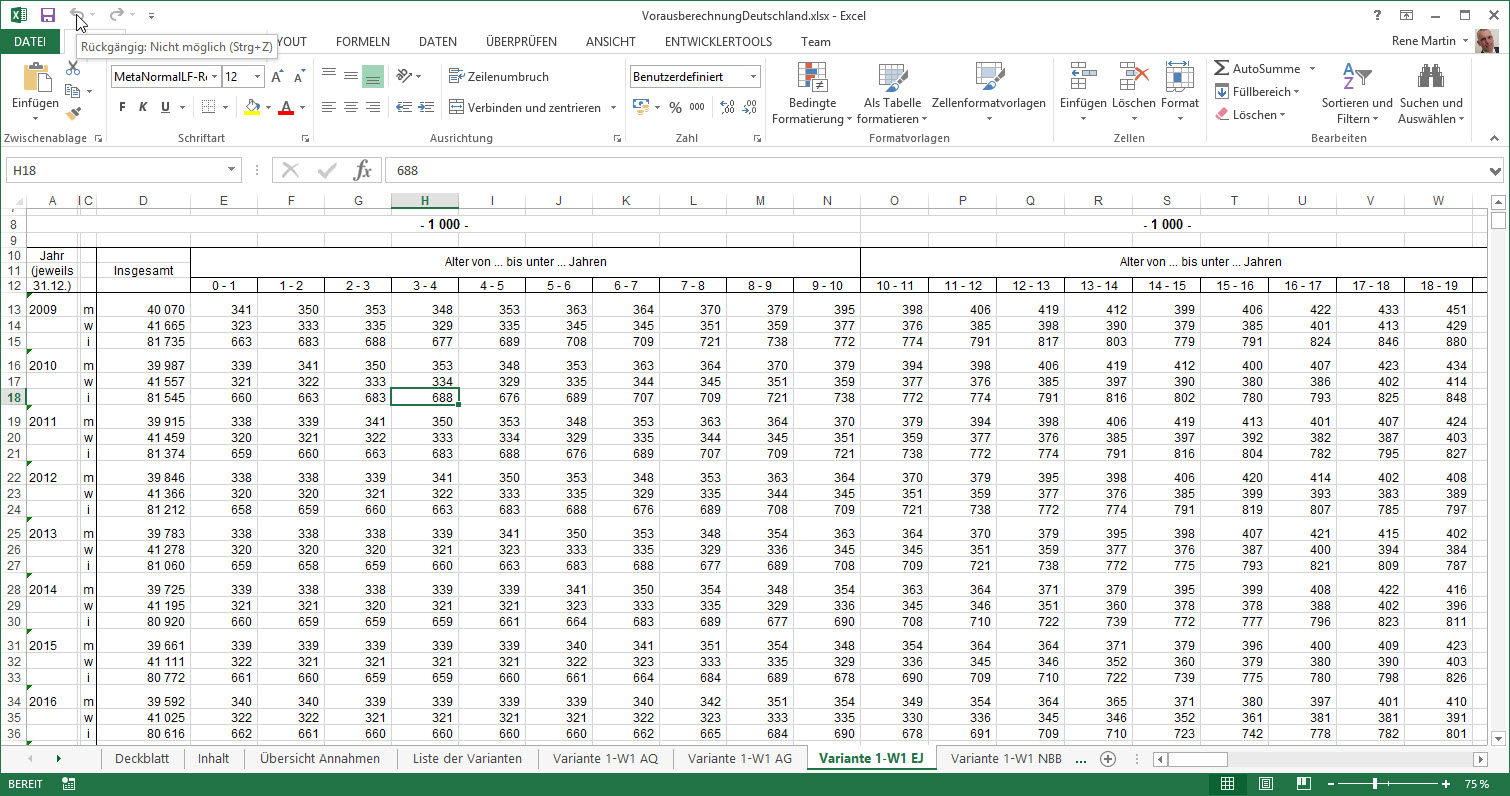
Task: Click the zoom slider in status bar
Action: click(1376, 784)
